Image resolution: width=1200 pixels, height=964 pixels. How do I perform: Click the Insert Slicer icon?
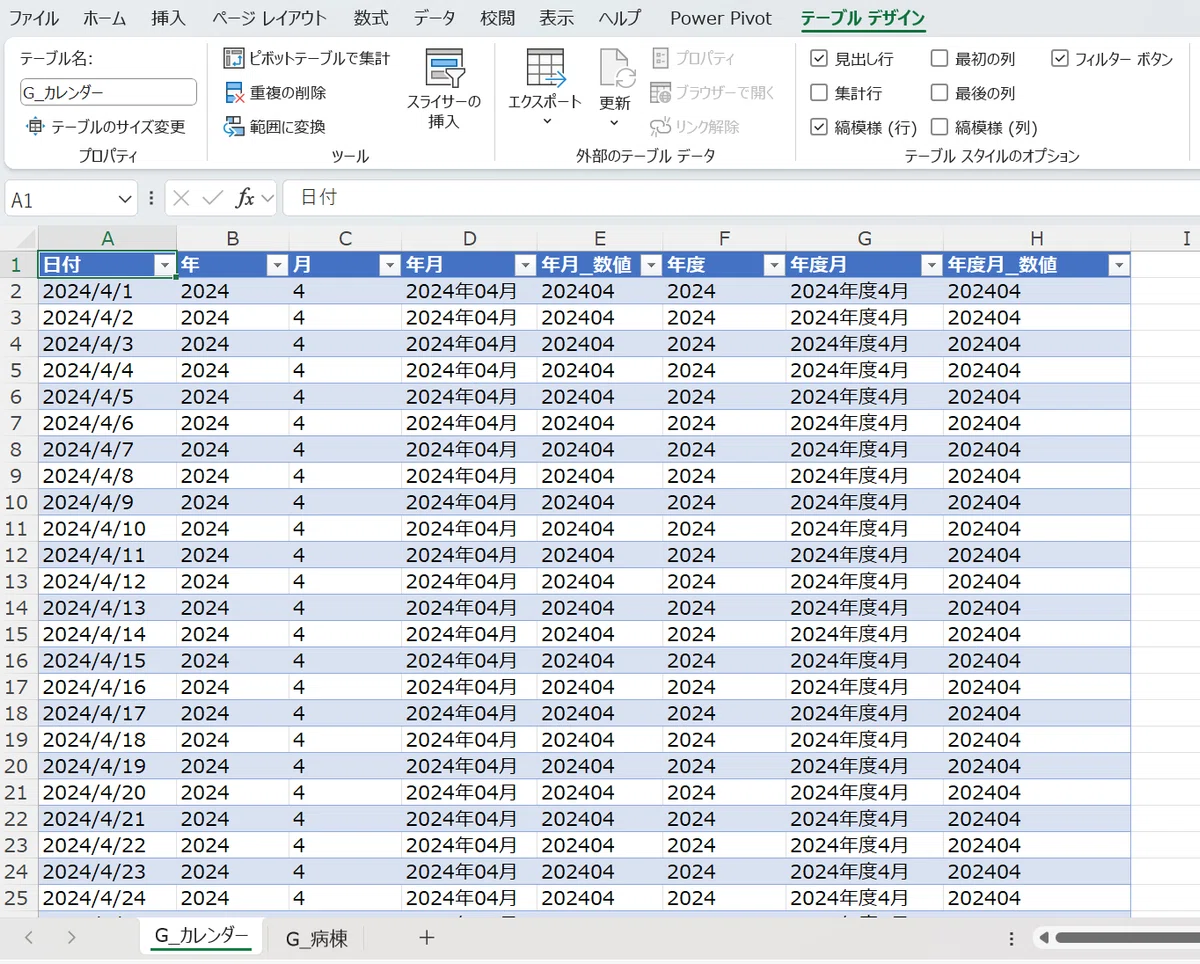click(x=444, y=69)
